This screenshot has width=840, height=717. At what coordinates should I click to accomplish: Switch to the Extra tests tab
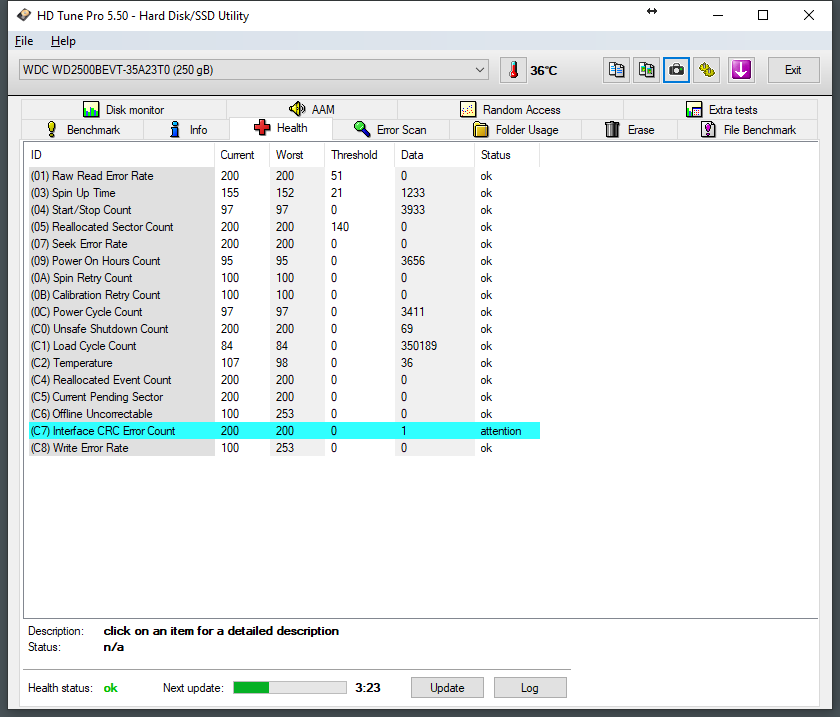pos(721,110)
